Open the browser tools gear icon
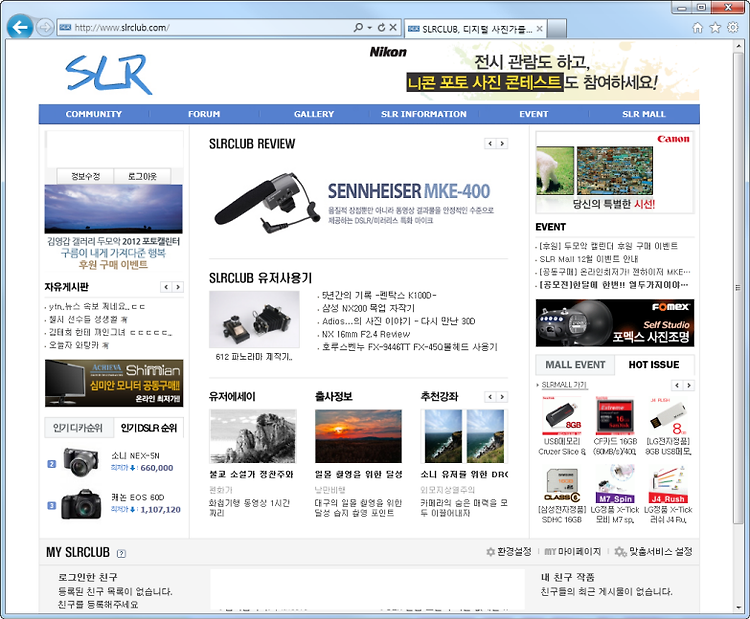The image size is (750, 619). click(733, 27)
